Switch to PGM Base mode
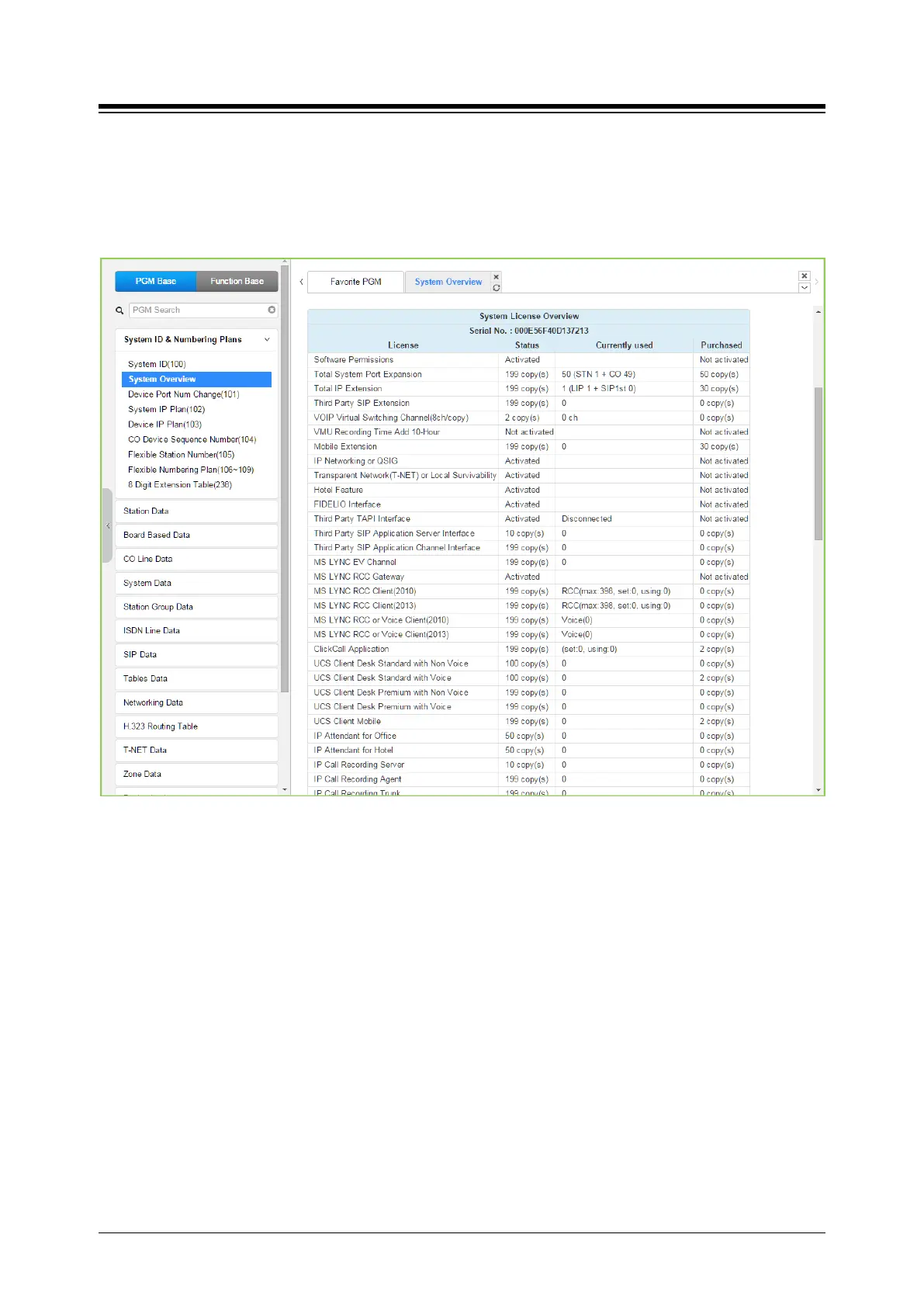 156,281
